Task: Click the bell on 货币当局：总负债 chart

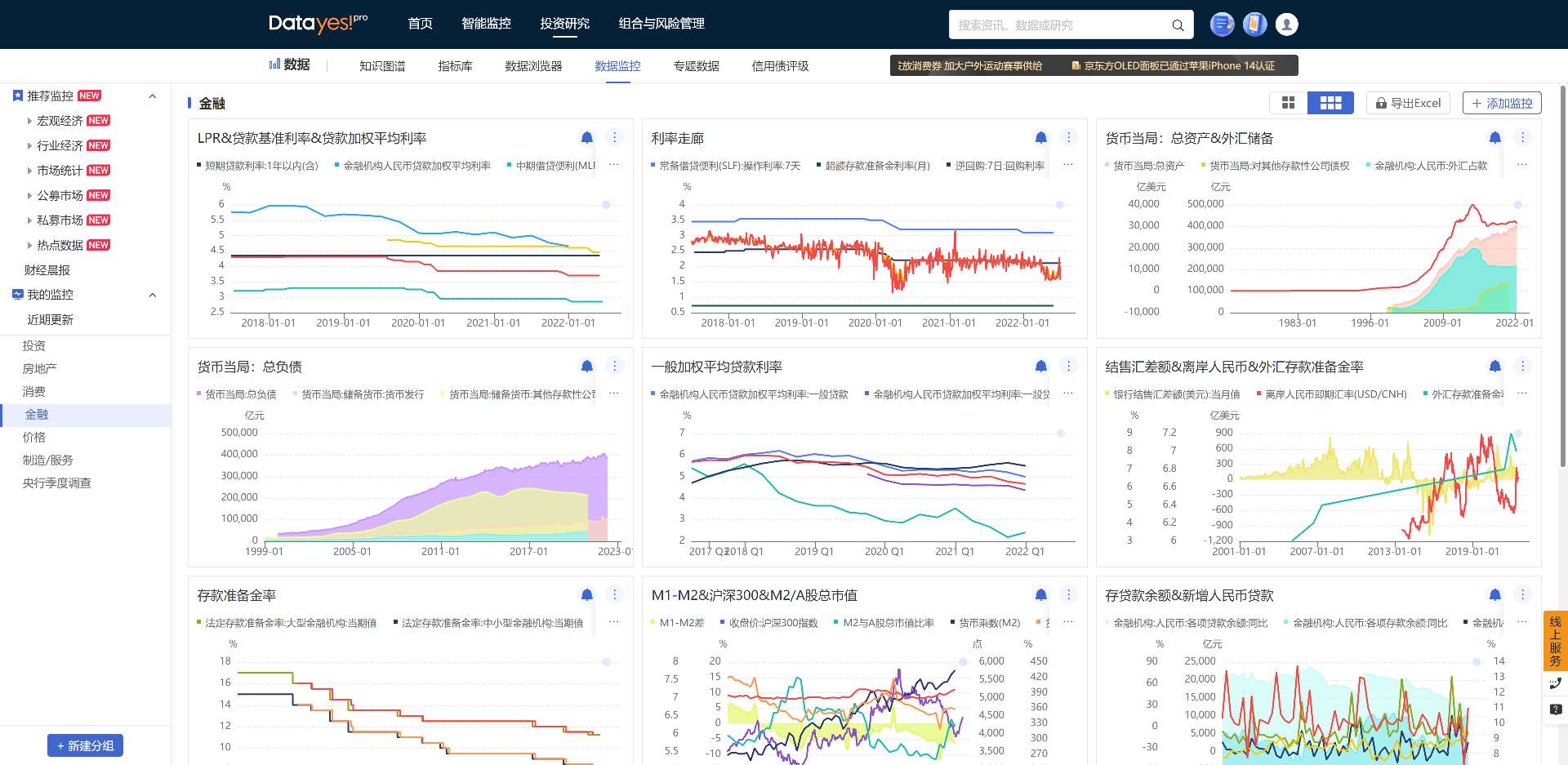Action: click(586, 366)
